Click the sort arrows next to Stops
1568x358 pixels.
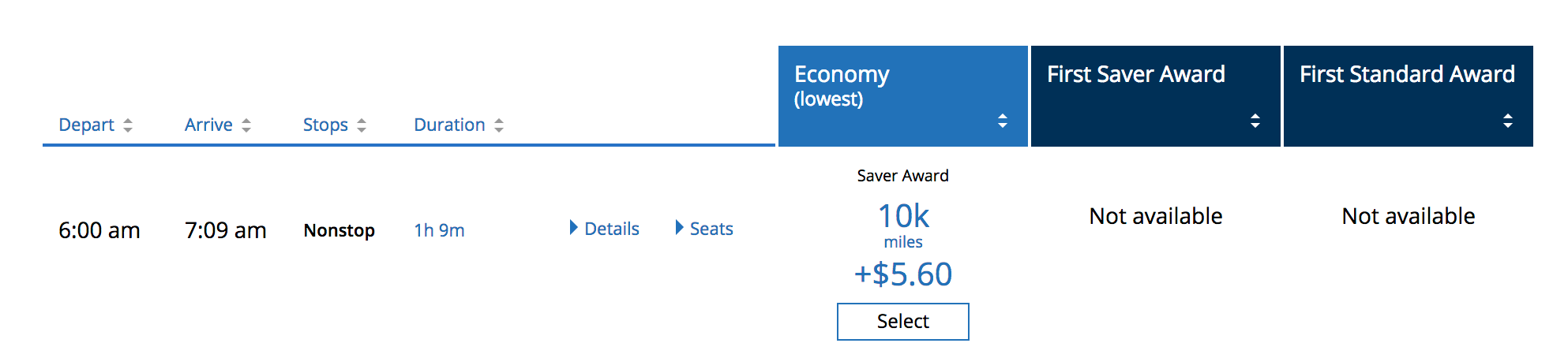(x=362, y=125)
